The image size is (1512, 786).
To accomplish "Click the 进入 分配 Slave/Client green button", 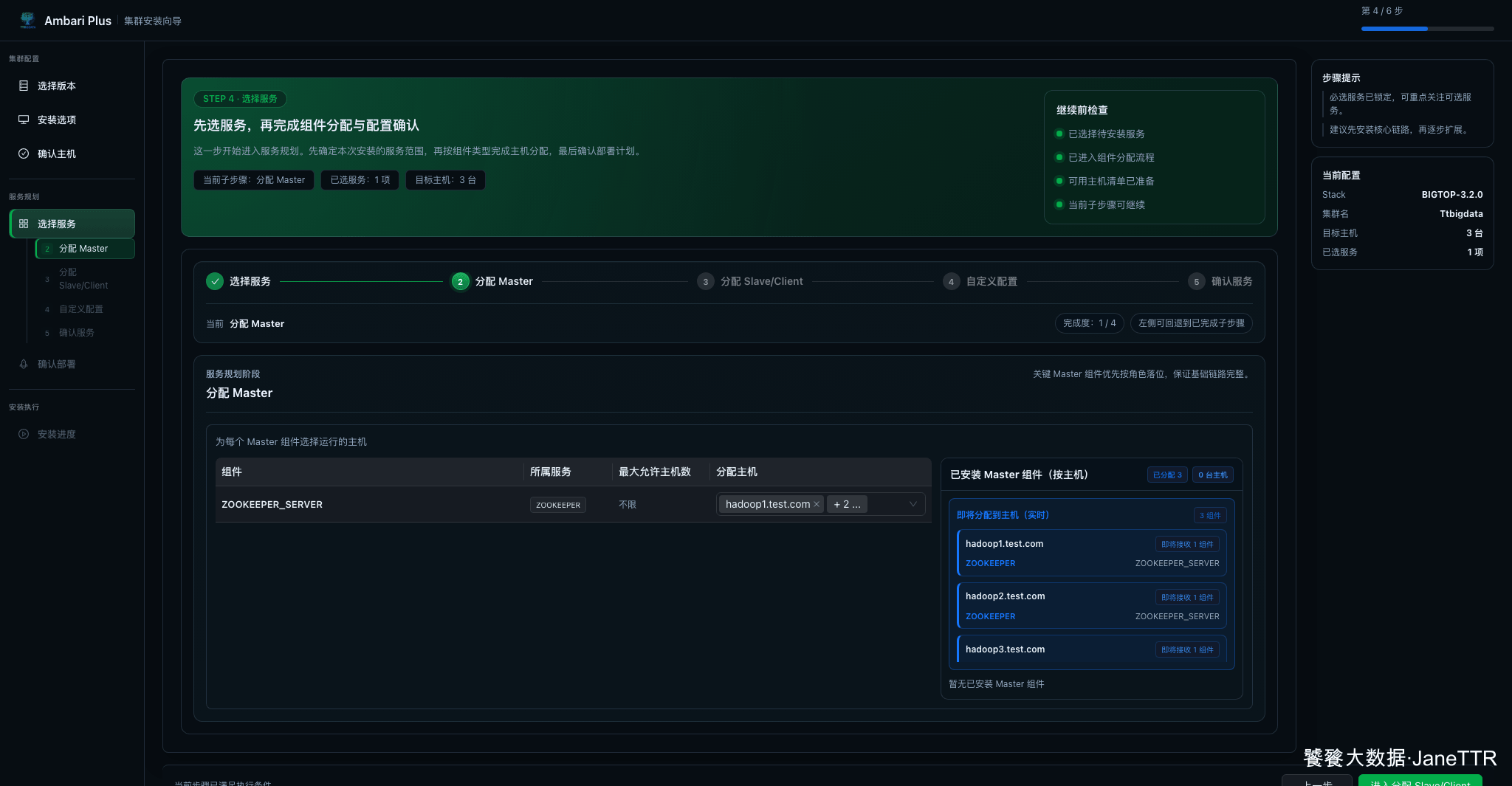I will 1420,781.
